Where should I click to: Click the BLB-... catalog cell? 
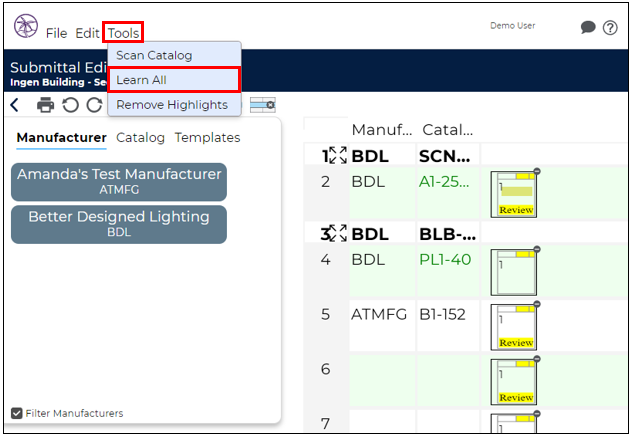447,233
